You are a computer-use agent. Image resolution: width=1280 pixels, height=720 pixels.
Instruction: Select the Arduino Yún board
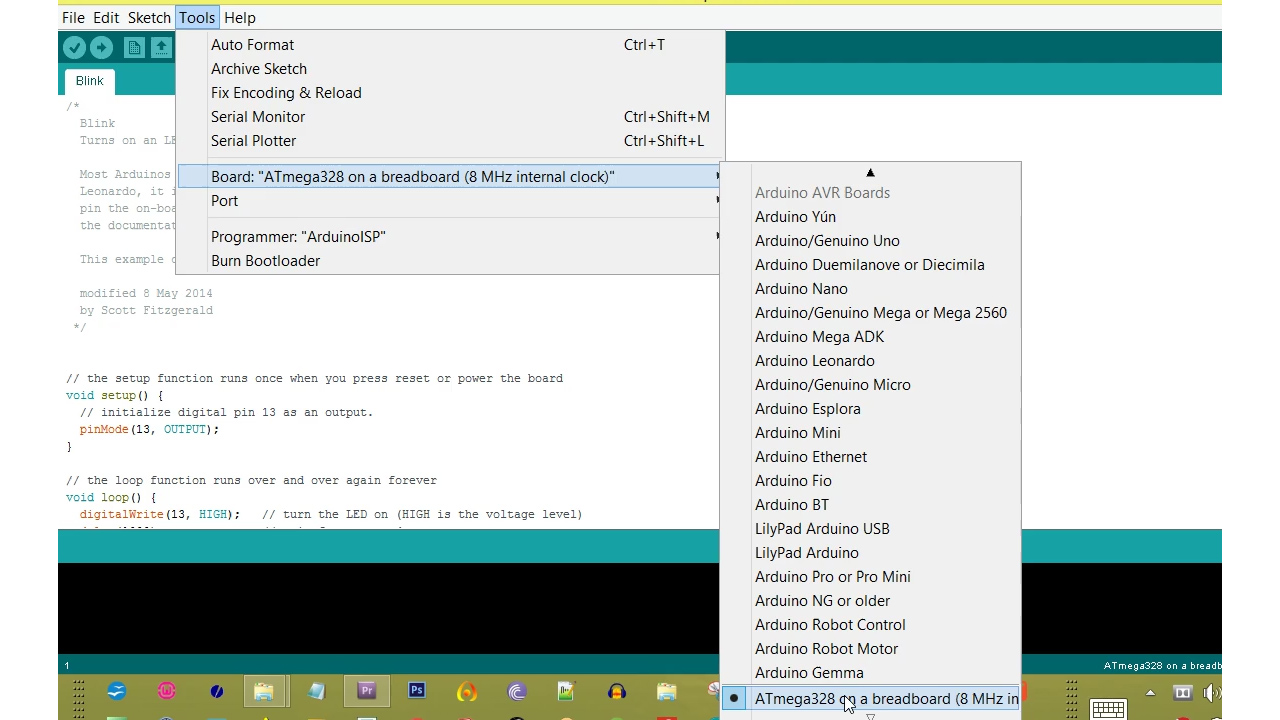(870, 217)
